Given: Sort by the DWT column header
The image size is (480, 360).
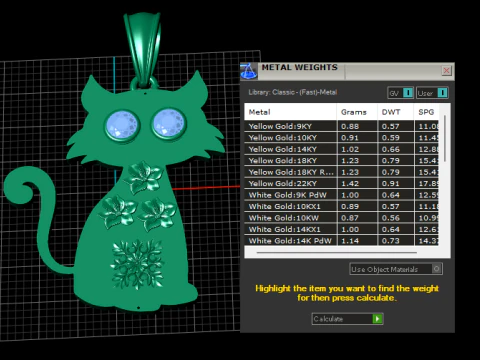Looking at the screenshot, I should click(395, 112).
